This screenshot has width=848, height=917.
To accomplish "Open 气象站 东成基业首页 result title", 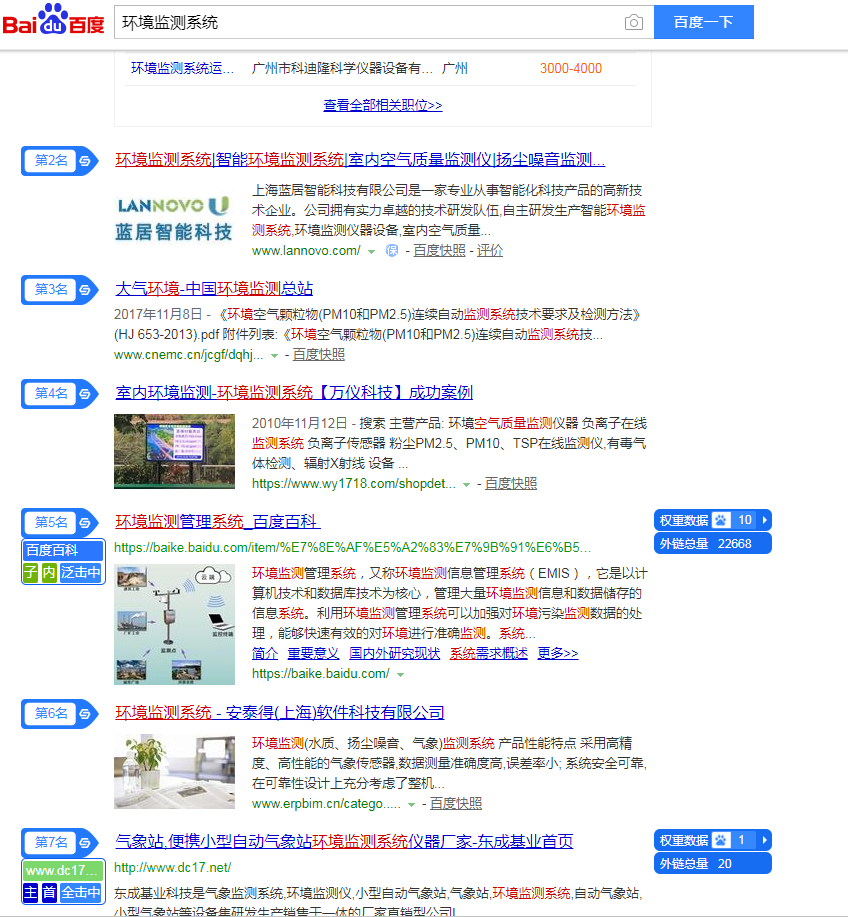I will (344, 841).
